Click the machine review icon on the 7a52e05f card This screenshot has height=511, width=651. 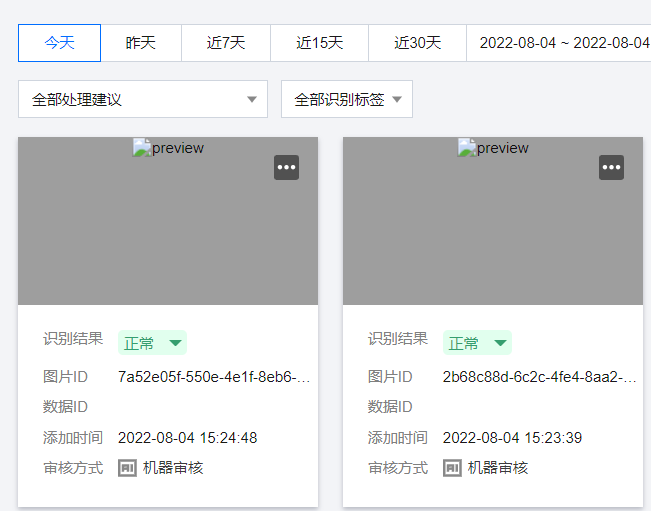click(127, 468)
